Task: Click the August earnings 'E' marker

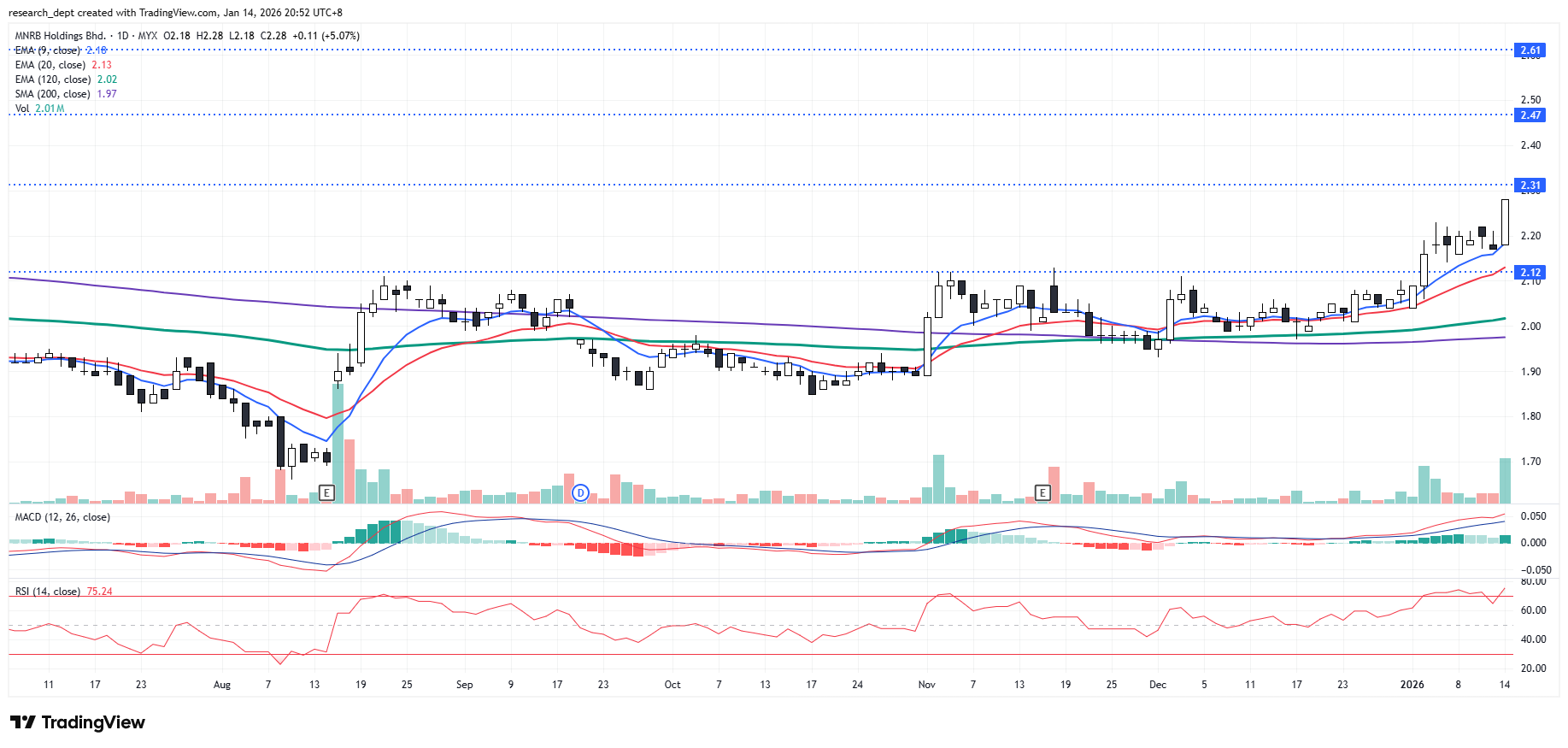Action: [x=326, y=492]
